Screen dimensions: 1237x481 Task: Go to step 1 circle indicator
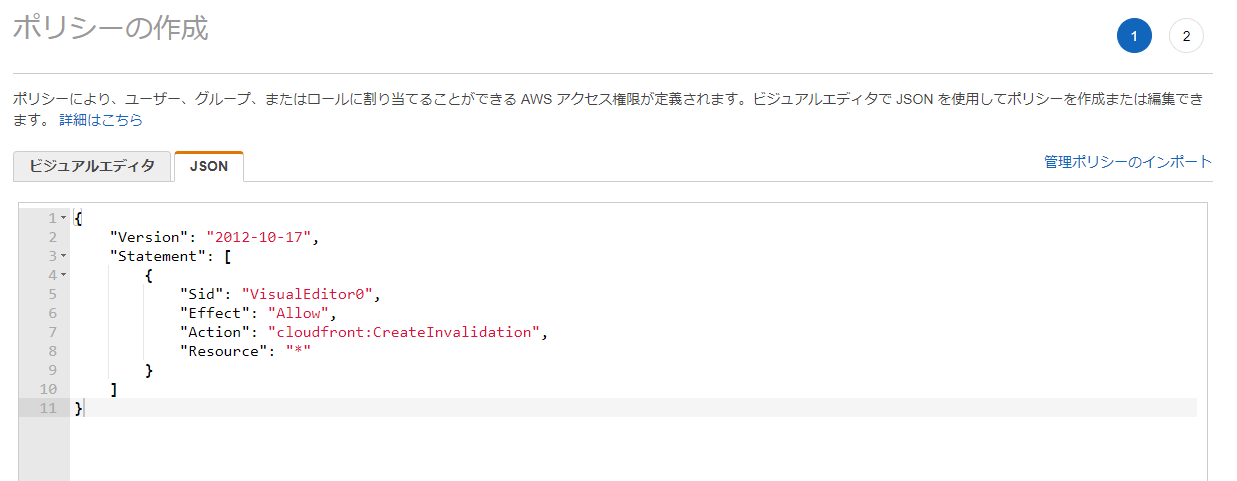coord(1134,36)
